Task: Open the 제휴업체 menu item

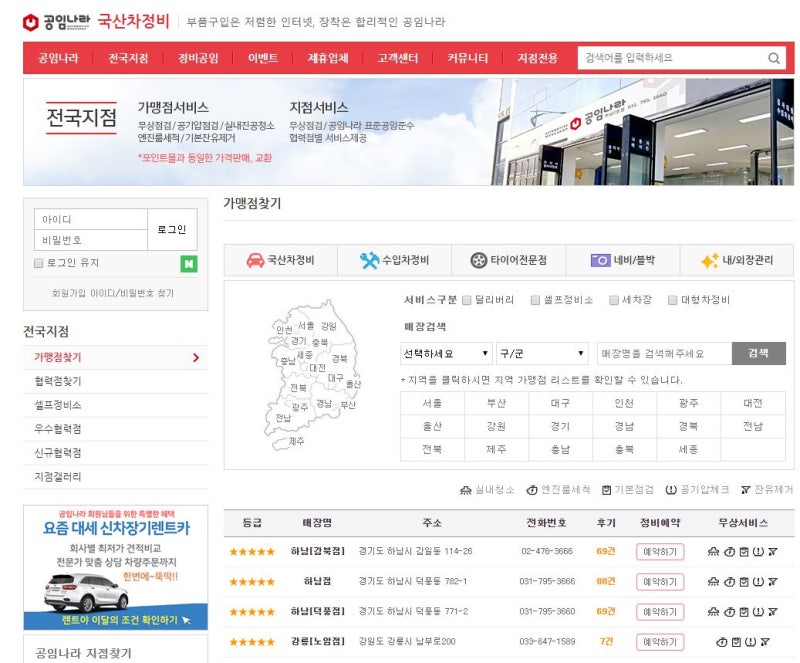Action: click(328, 58)
